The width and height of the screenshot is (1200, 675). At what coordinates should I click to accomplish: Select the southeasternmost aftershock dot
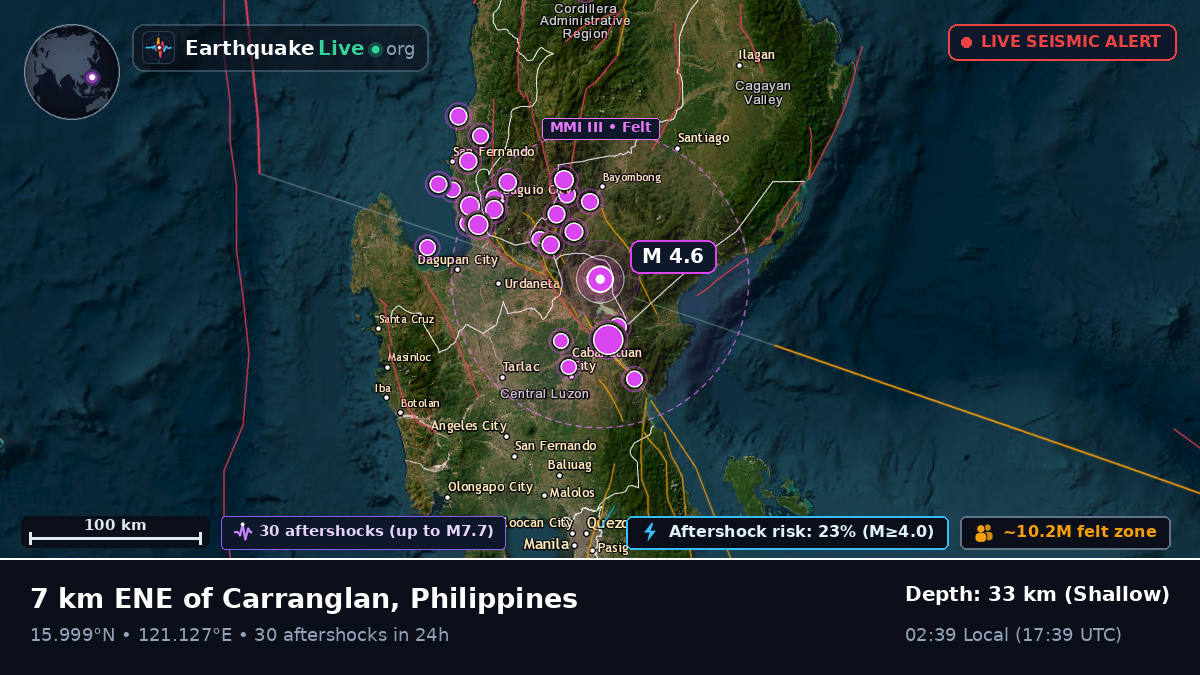[634, 379]
